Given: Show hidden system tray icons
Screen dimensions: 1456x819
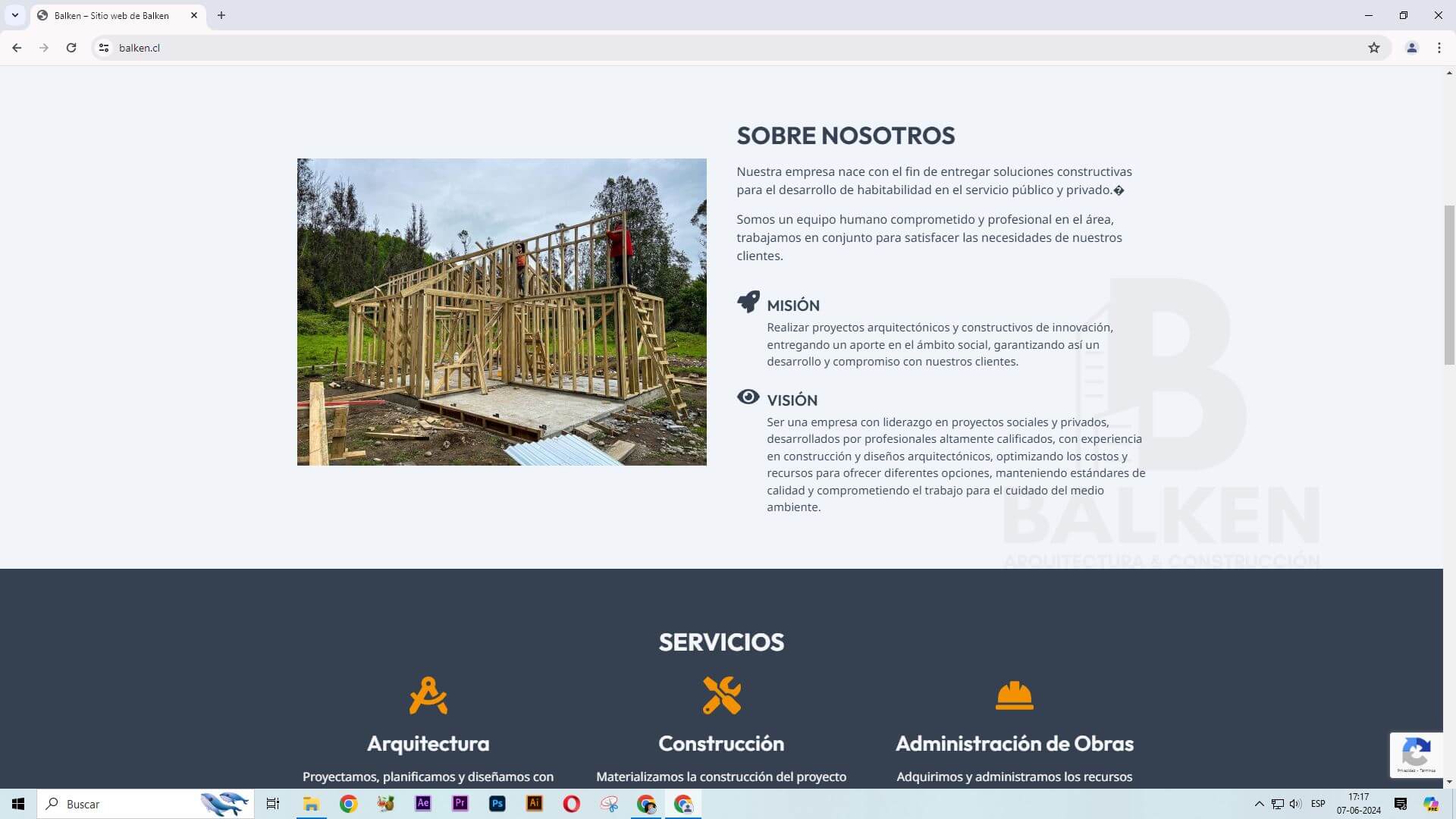Looking at the screenshot, I should pos(1259,804).
